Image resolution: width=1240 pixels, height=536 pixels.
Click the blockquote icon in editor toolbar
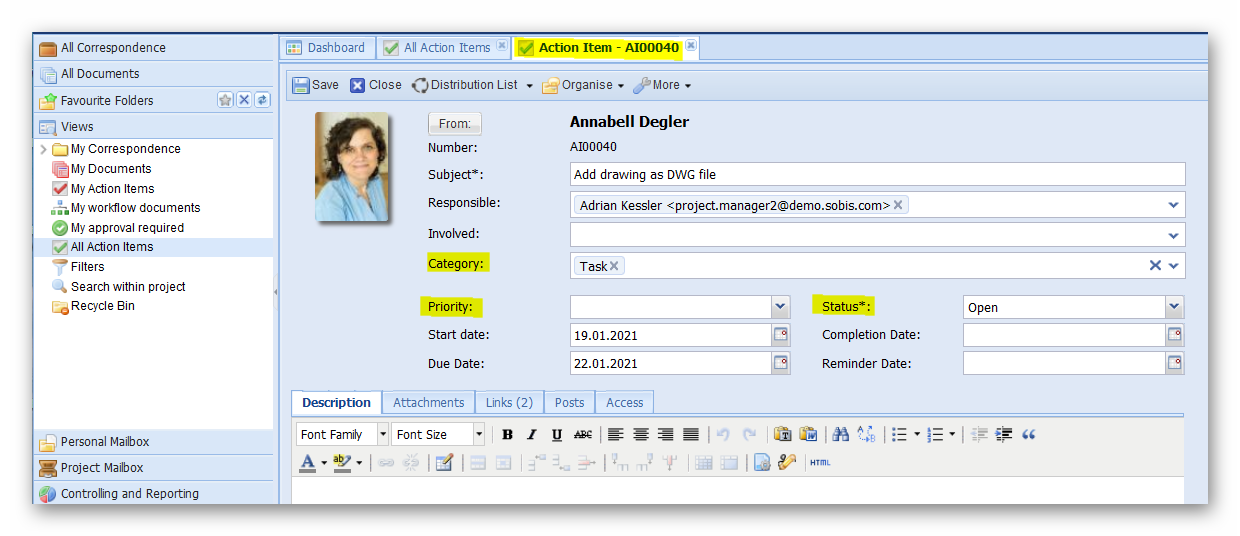click(1029, 435)
